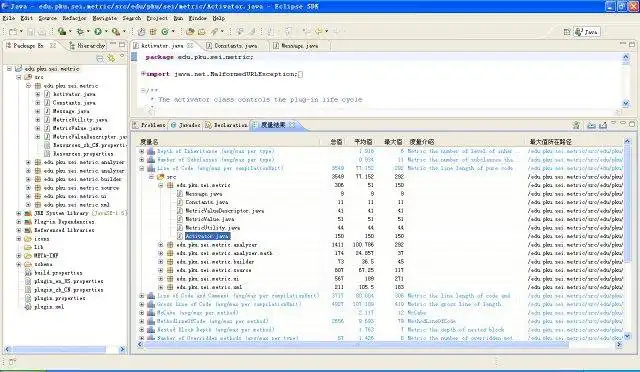Collapse Line of Code metric row

(142, 168)
